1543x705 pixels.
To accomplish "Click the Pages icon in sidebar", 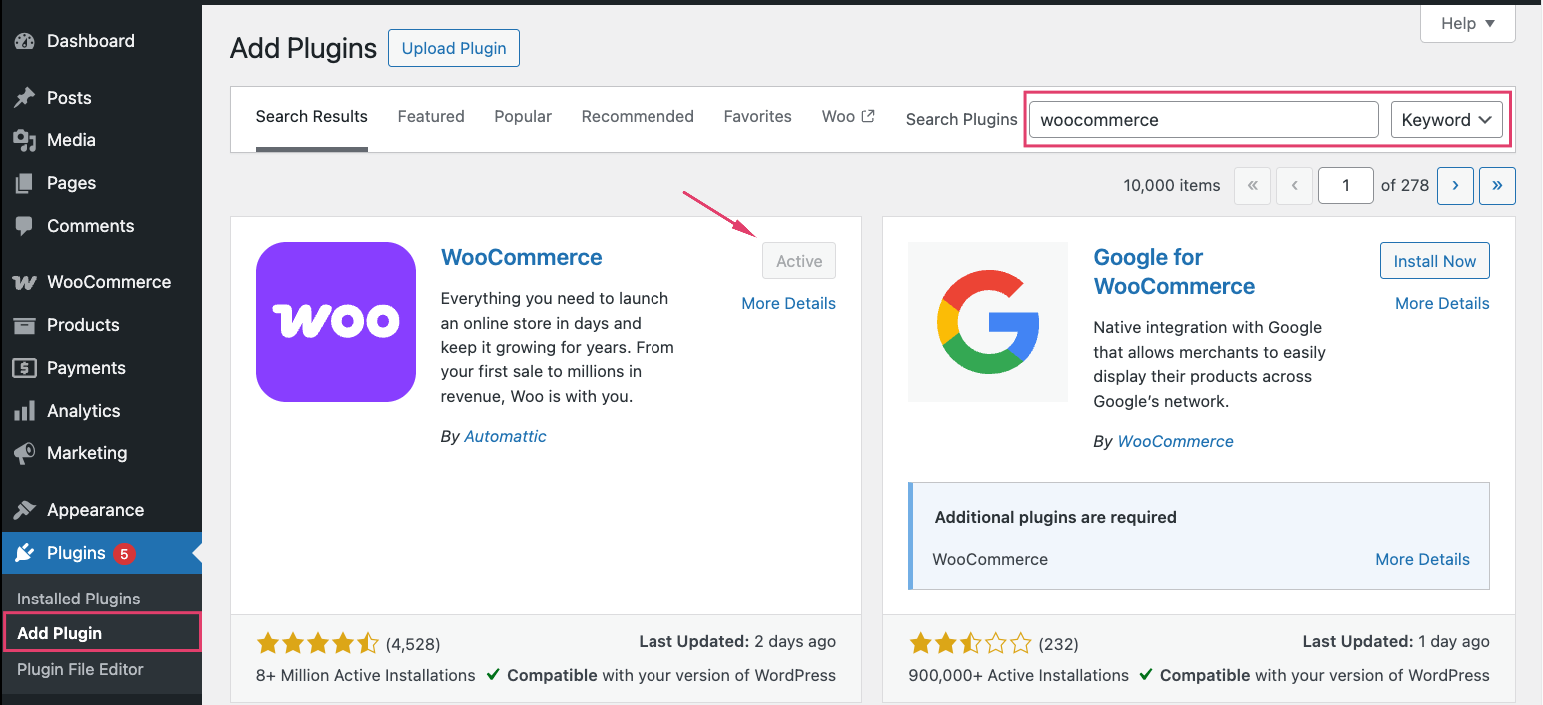I will pyautogui.click(x=24, y=183).
